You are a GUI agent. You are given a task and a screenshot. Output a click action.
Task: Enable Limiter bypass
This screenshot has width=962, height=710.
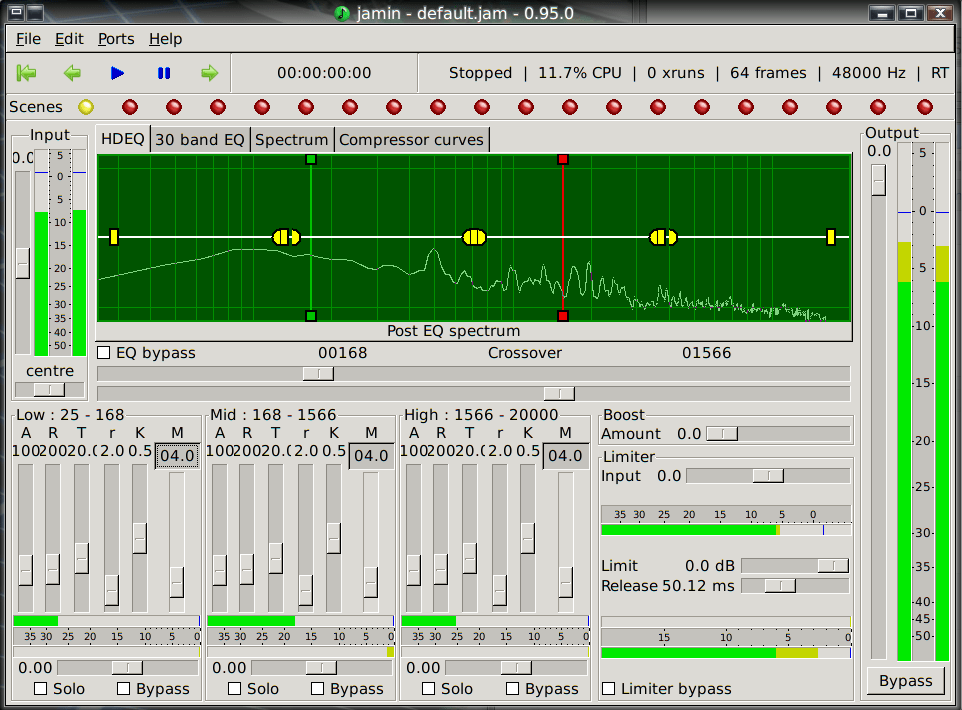tap(609, 688)
